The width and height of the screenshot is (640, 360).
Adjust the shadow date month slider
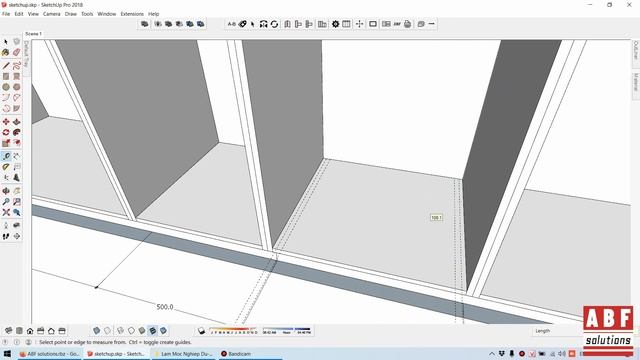[x=233, y=331]
